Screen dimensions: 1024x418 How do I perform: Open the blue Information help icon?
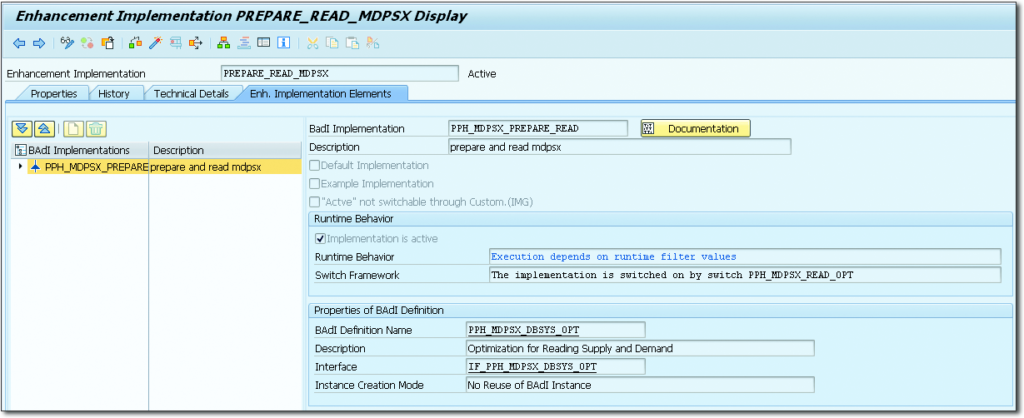click(x=283, y=43)
